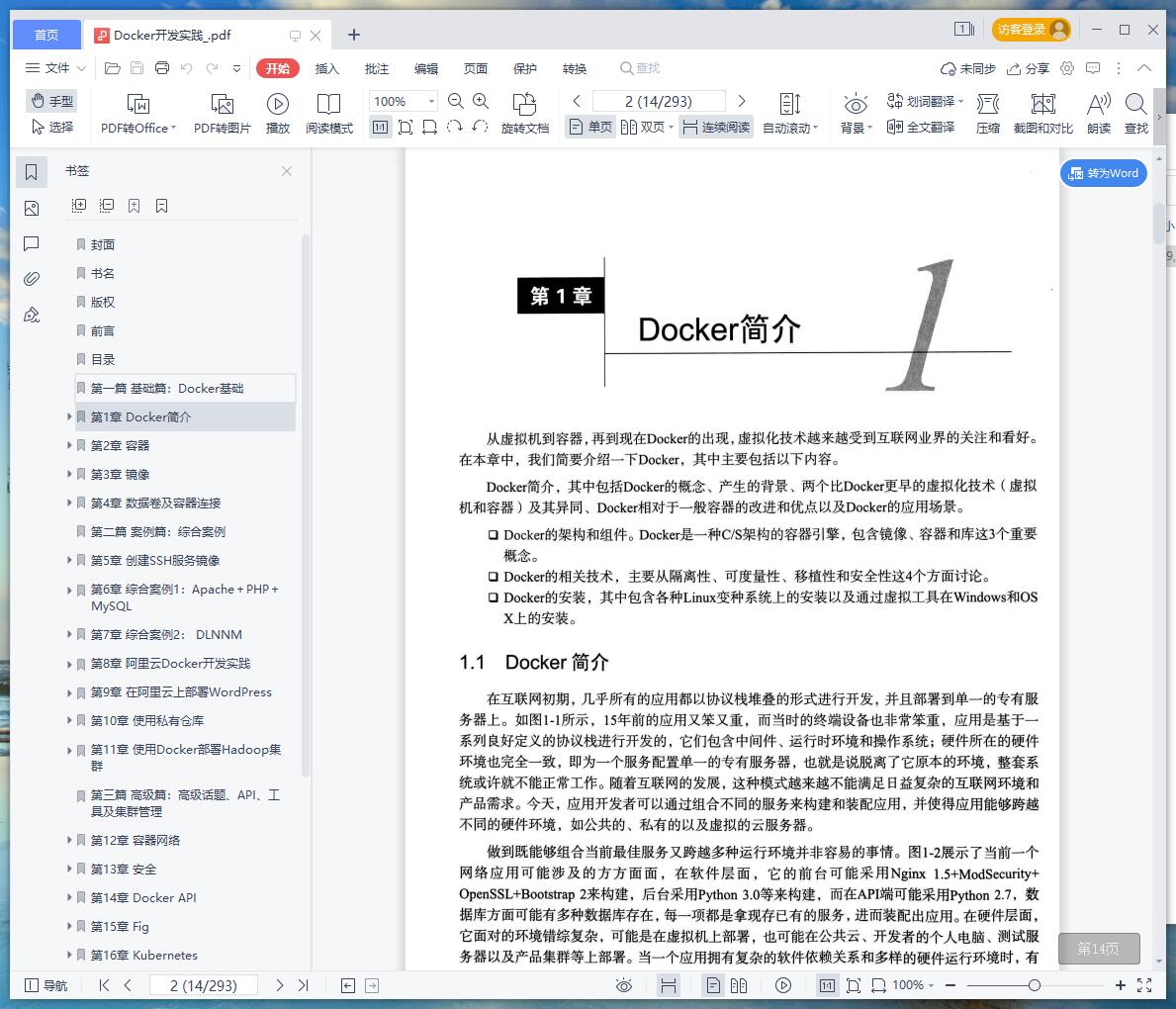Click the print icon in quick toolbar

pyautogui.click(x=162, y=68)
